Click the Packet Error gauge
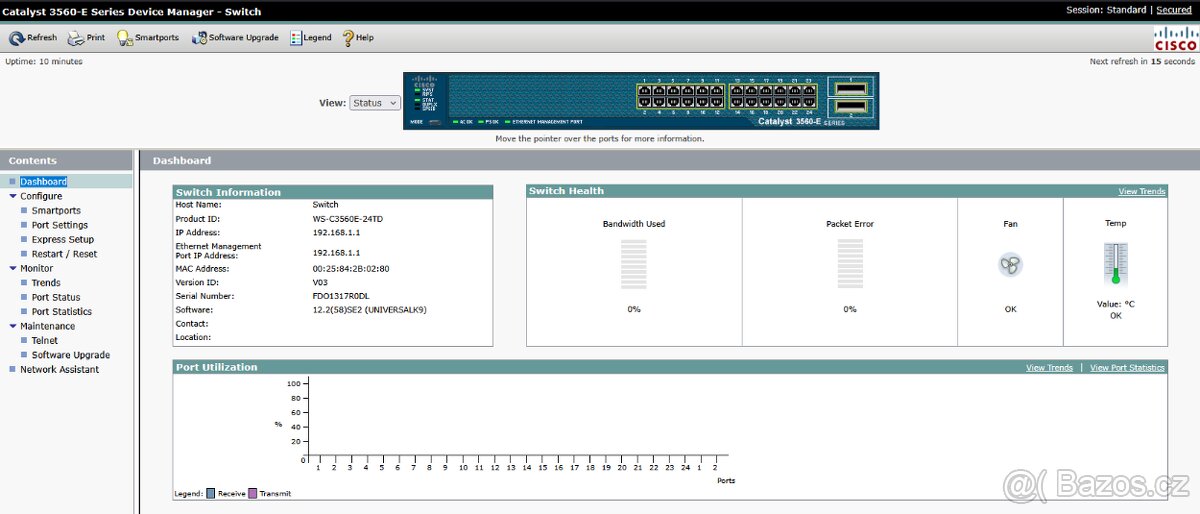The height and width of the screenshot is (514, 1200). 850,265
